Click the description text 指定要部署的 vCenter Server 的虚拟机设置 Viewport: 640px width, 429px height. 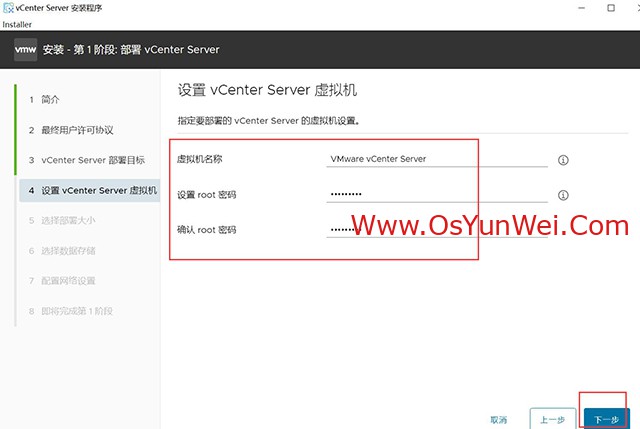269,121
